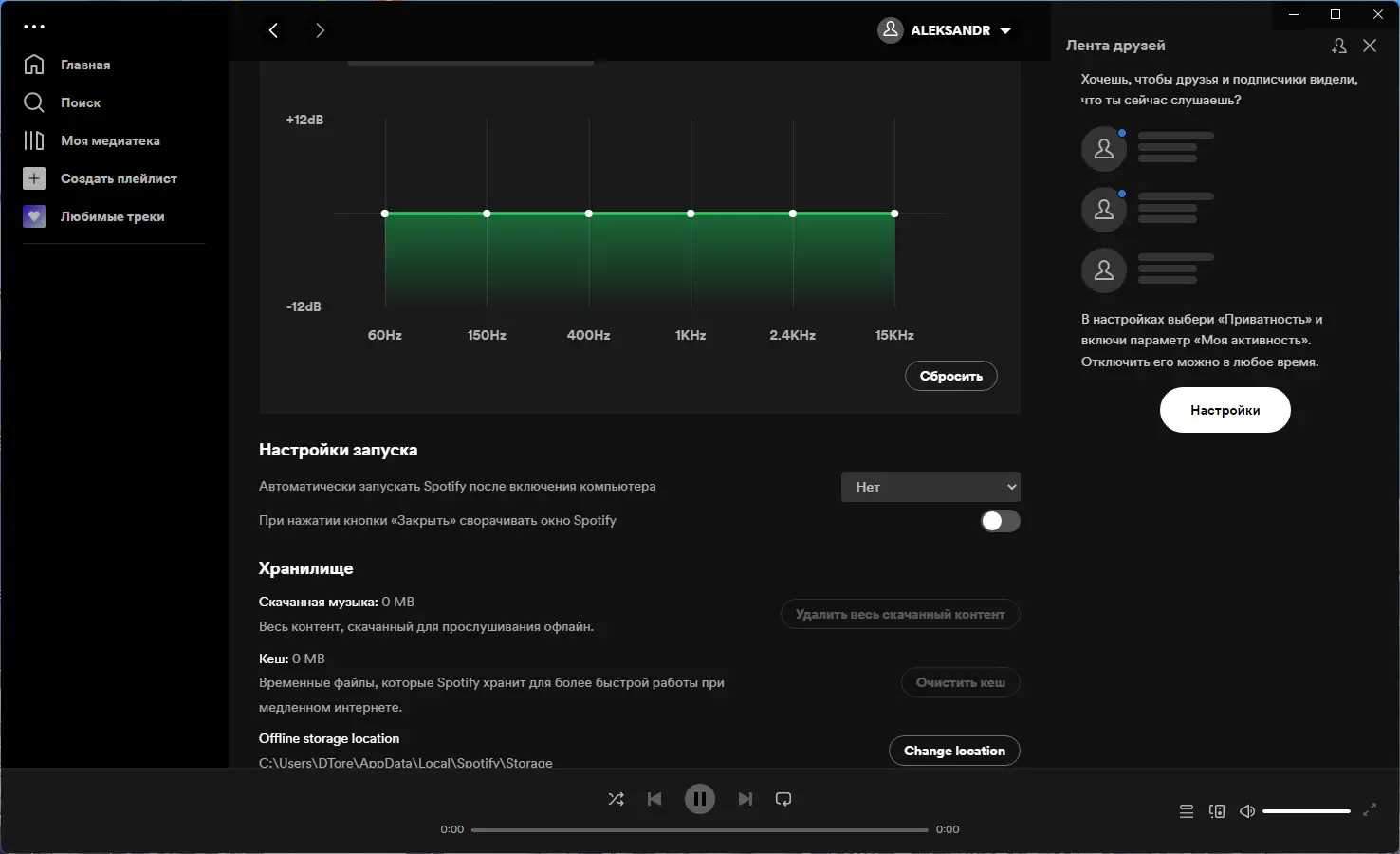1400x854 pixels.
Task: Click the third friend placeholder avatar
Action: point(1104,270)
